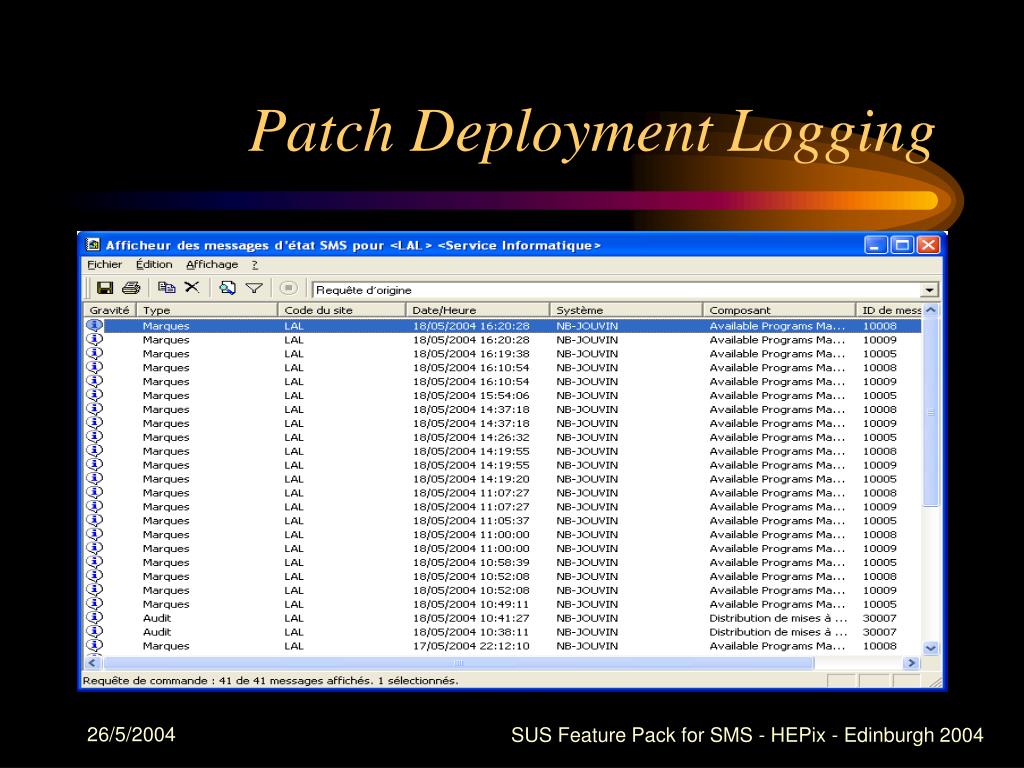Click NB-JOUVIN in the 15:54:06 row
The height and width of the screenshot is (768, 1024).
coord(587,395)
